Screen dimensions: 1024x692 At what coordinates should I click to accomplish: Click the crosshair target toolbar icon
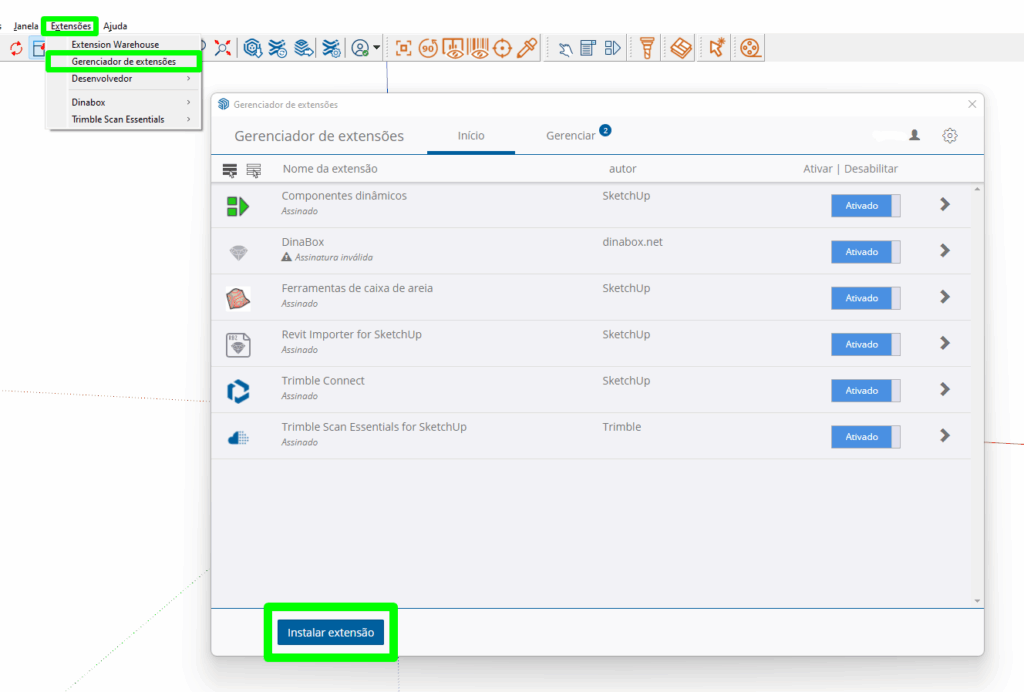[x=502, y=48]
